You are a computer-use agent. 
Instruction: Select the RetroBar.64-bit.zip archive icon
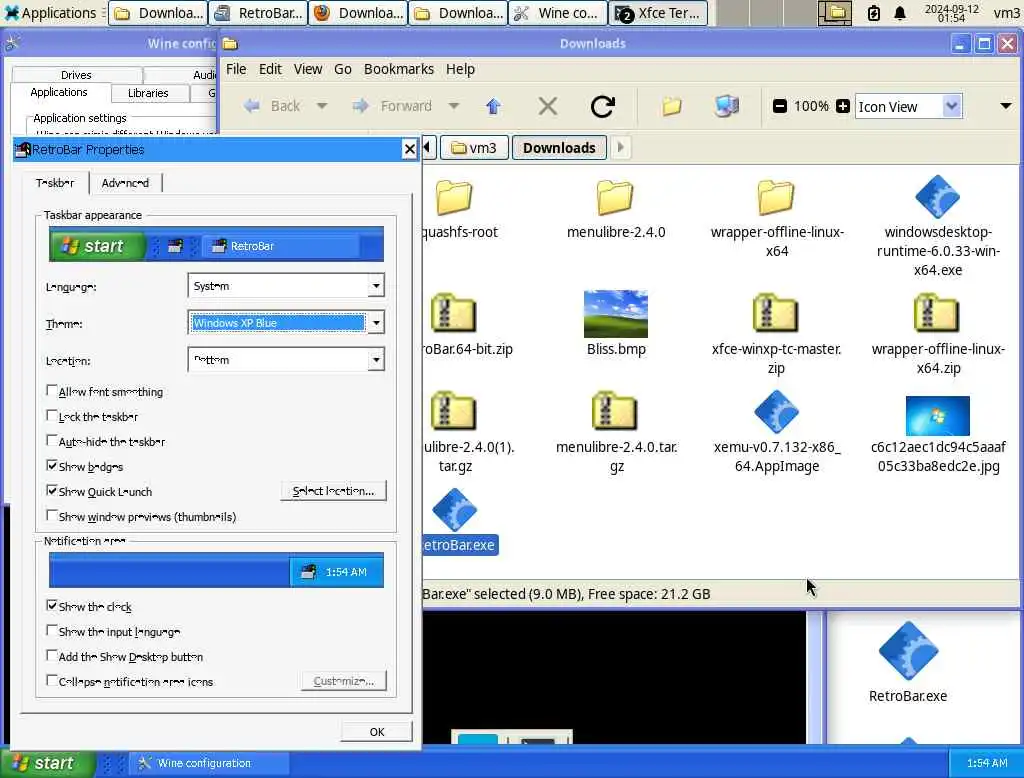453,314
